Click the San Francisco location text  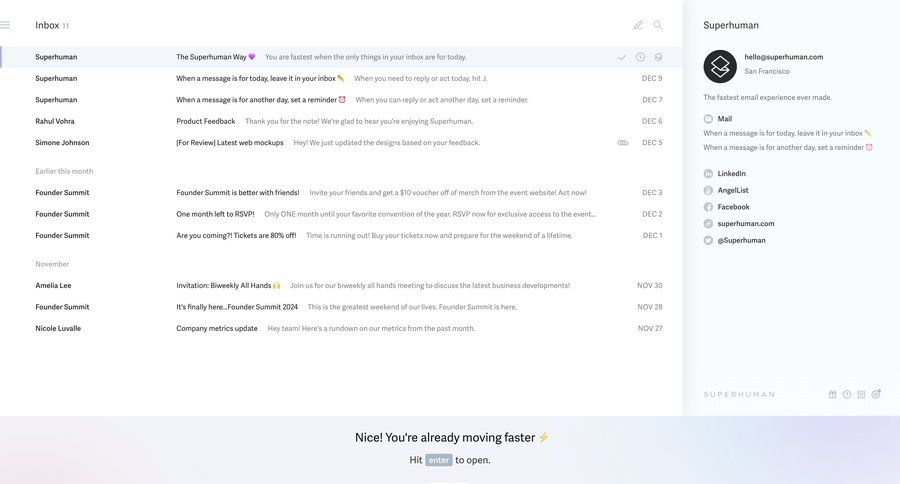[767, 71]
